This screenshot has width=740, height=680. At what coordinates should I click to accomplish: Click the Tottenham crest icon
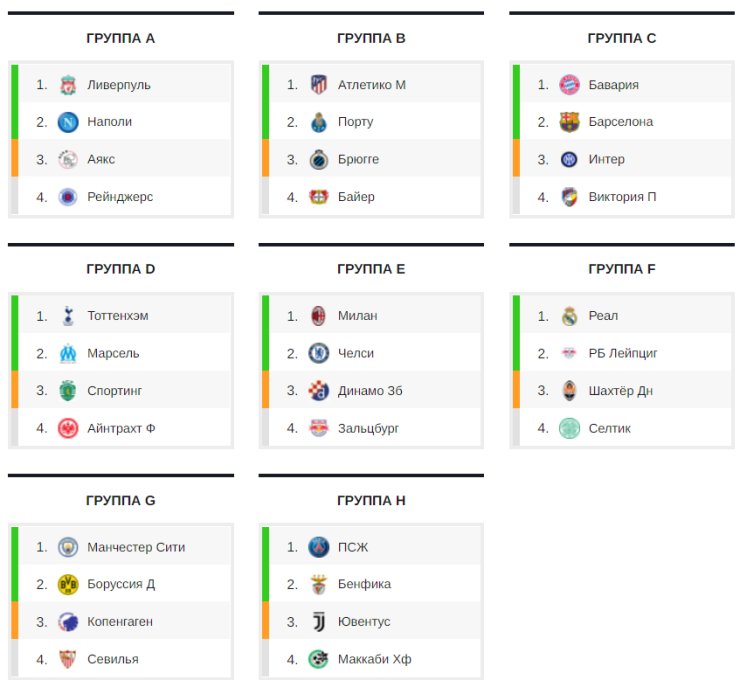click(68, 316)
